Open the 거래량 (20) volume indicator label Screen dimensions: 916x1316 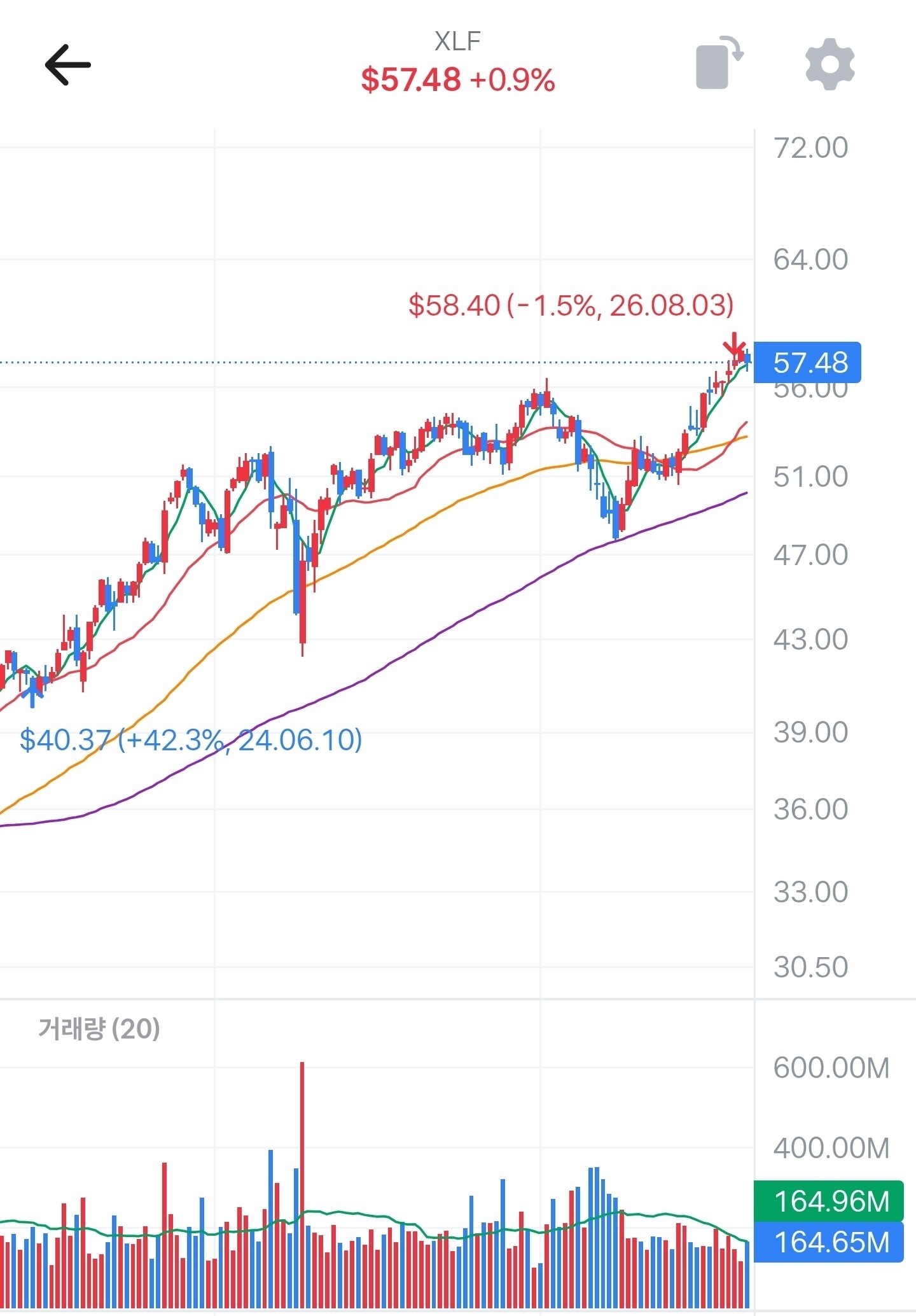[x=99, y=1028]
